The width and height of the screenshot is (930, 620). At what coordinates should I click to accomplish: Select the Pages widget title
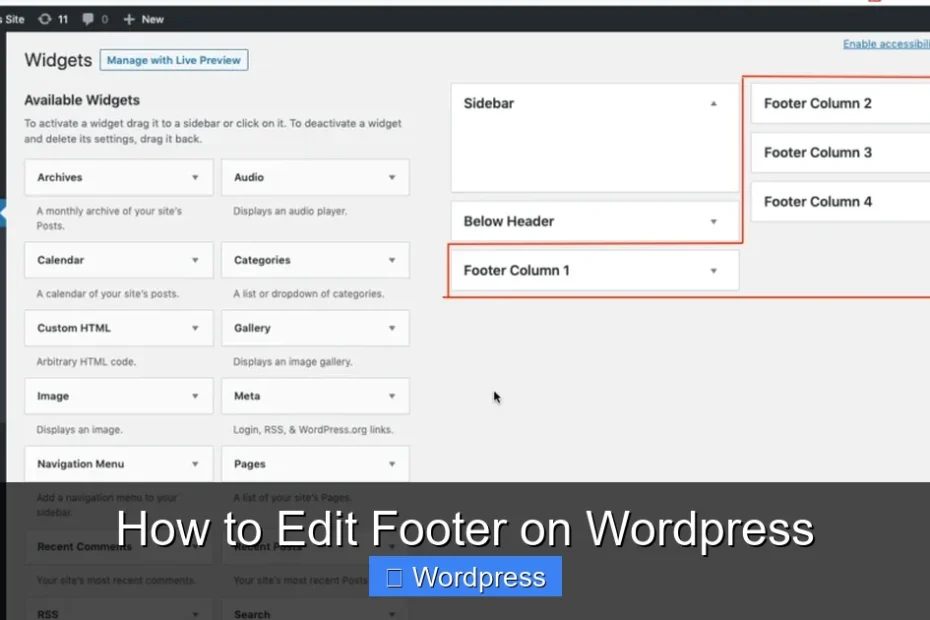click(x=250, y=464)
